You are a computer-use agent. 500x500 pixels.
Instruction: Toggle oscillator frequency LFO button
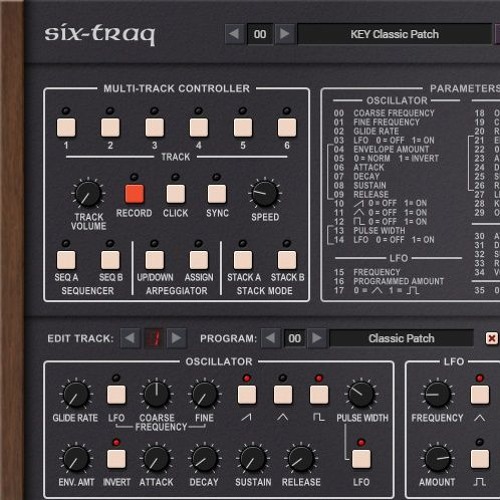pyautogui.click(x=116, y=395)
